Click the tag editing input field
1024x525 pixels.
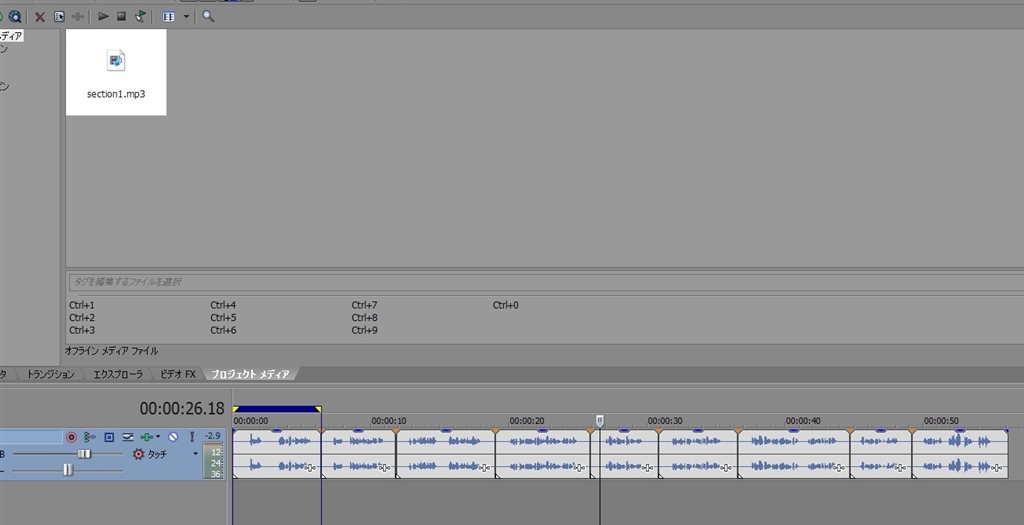click(546, 282)
